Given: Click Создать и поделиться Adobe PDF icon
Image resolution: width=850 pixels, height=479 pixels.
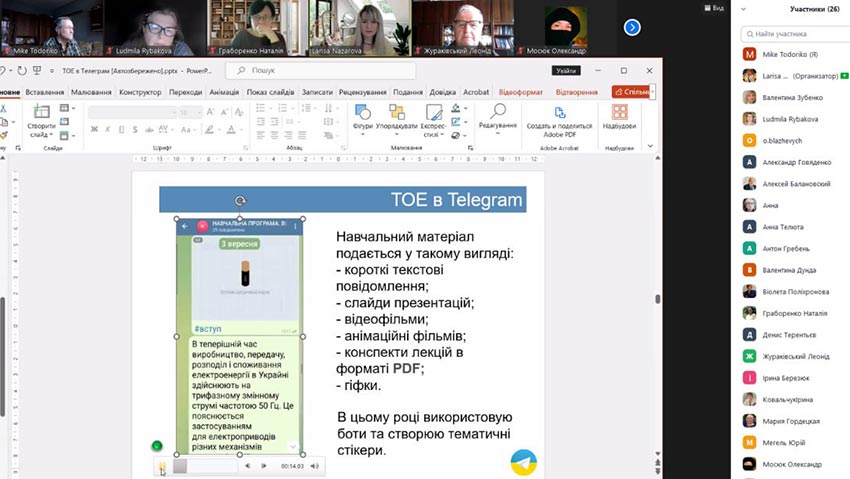Looking at the screenshot, I should [559, 112].
